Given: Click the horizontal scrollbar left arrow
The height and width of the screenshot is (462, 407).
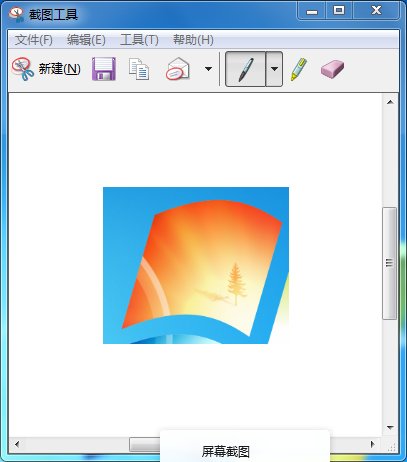Looking at the screenshot, I should 17,444.
